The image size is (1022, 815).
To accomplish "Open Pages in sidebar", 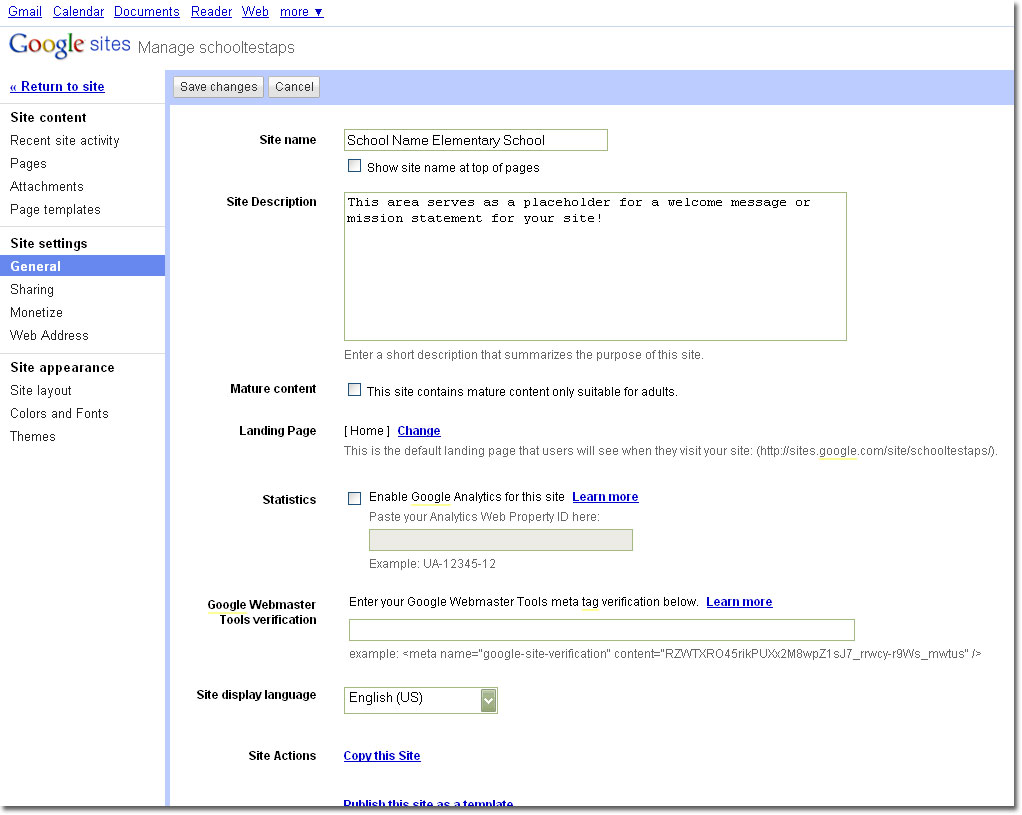I will coord(28,164).
